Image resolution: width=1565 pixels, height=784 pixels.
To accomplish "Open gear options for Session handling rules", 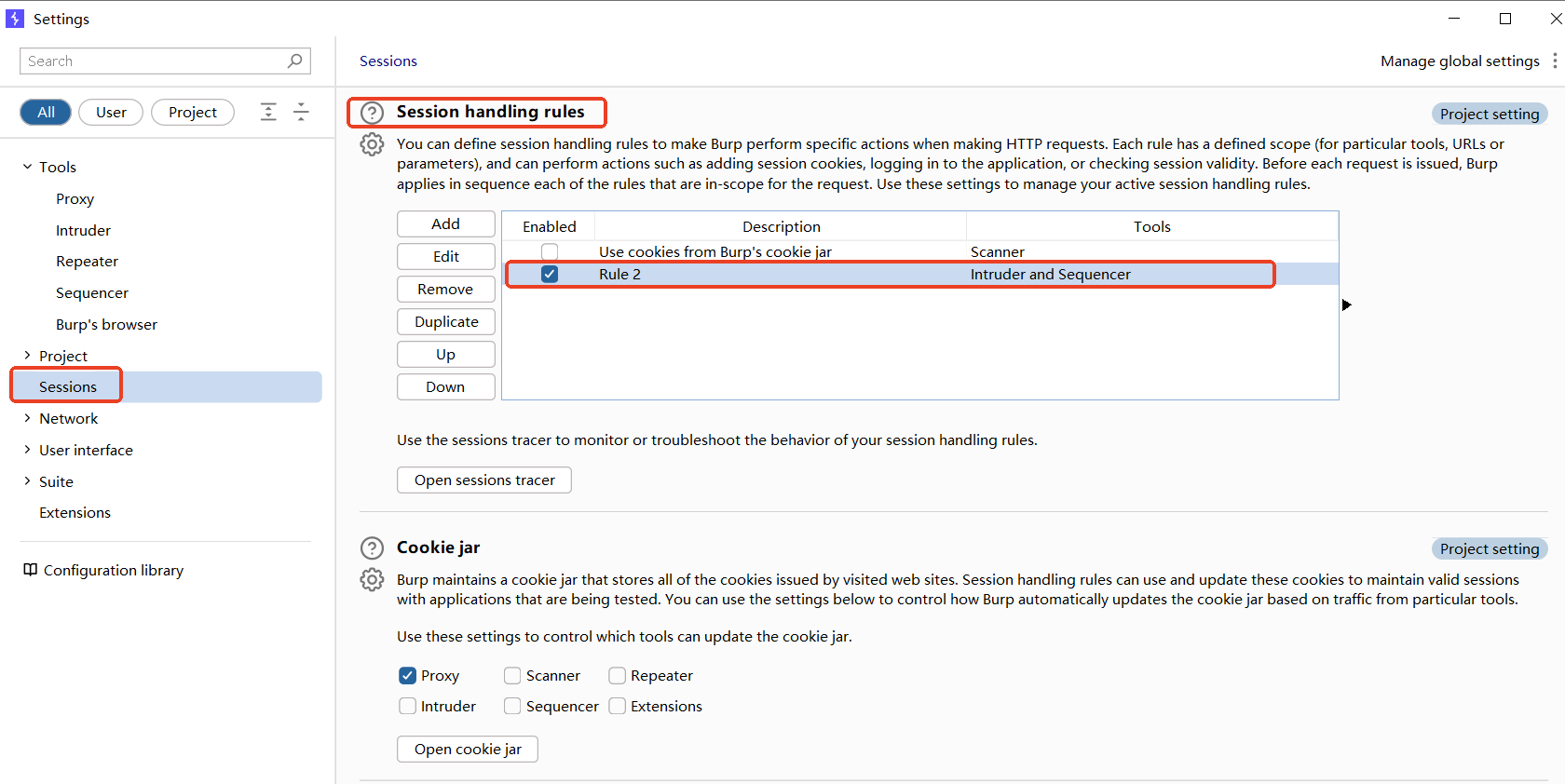I will click(x=372, y=144).
